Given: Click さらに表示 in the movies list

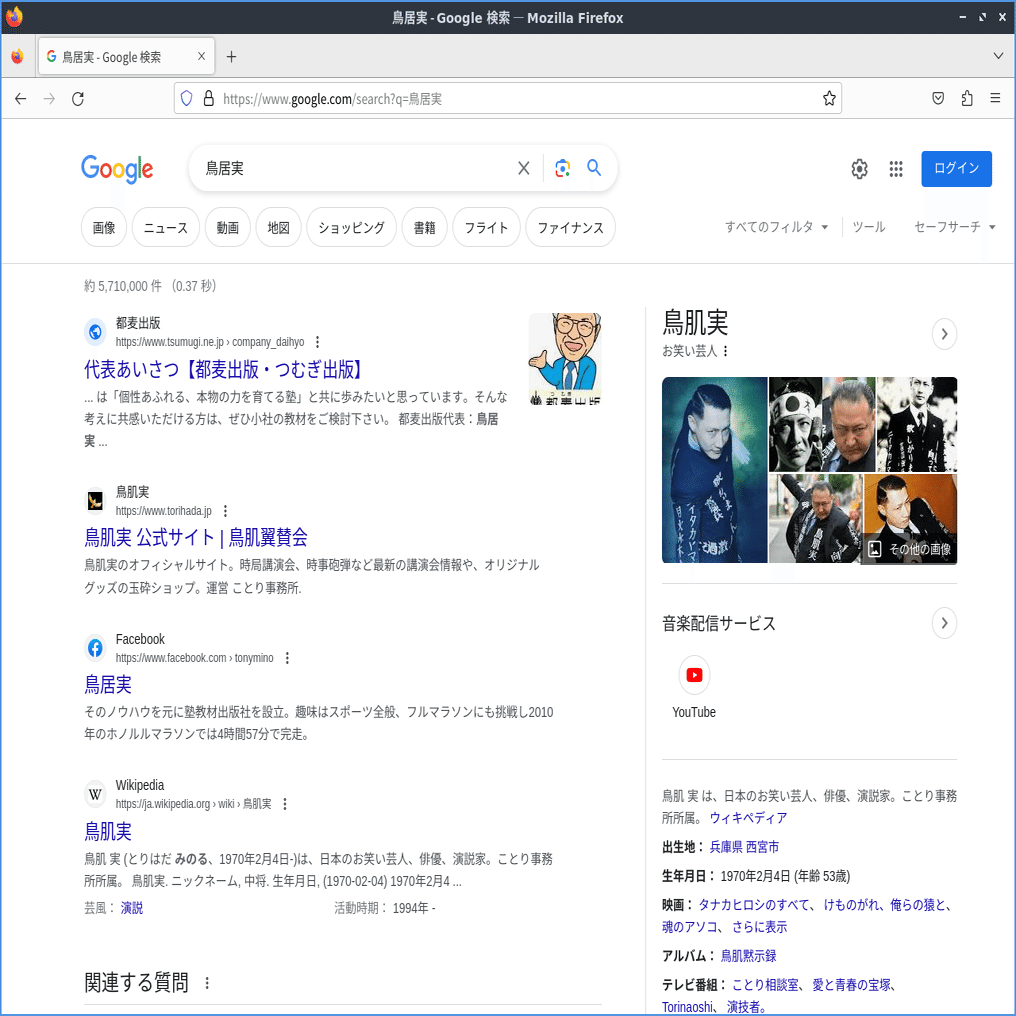Looking at the screenshot, I should pos(759,927).
